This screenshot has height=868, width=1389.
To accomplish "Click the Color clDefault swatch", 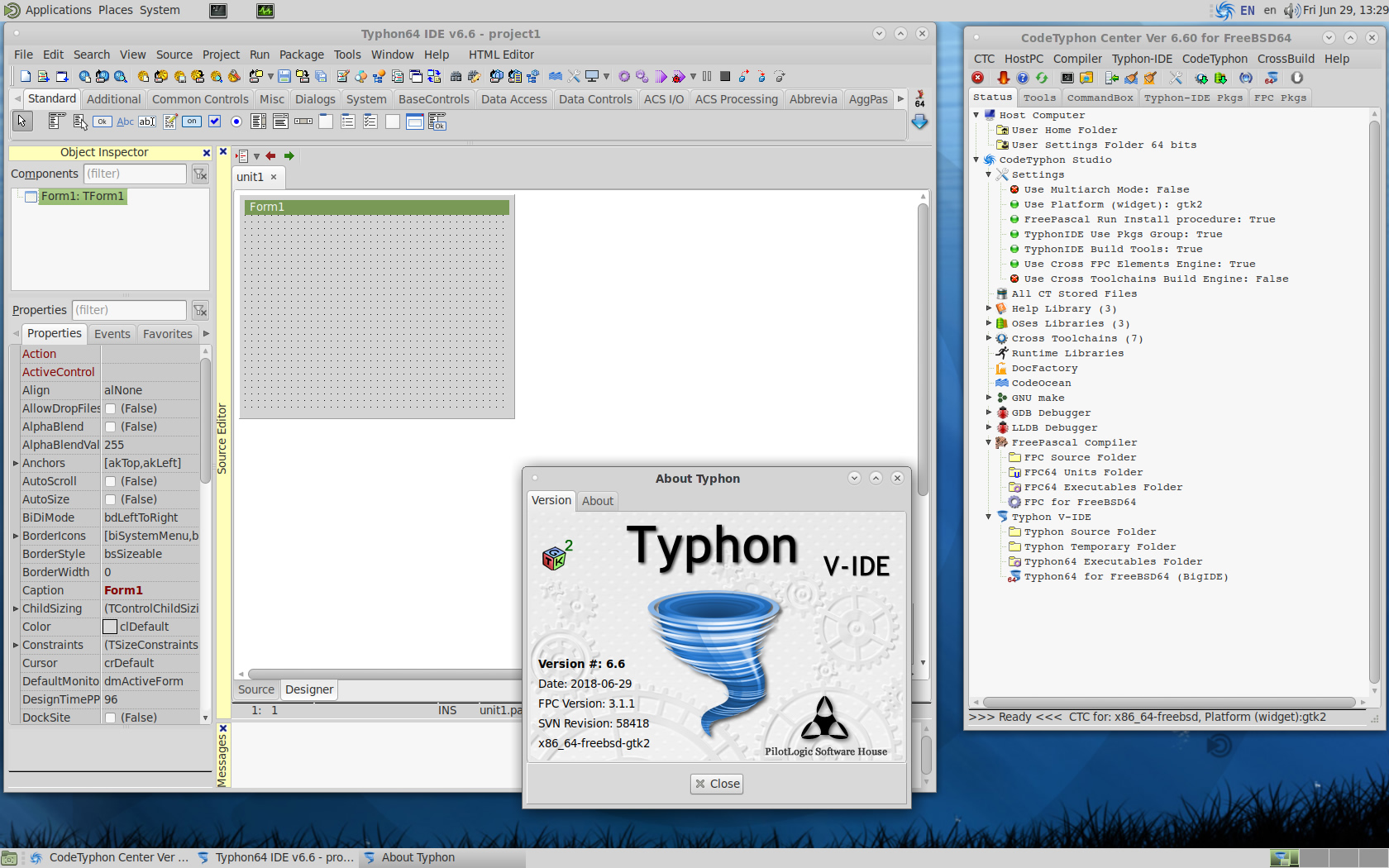I will [110, 627].
